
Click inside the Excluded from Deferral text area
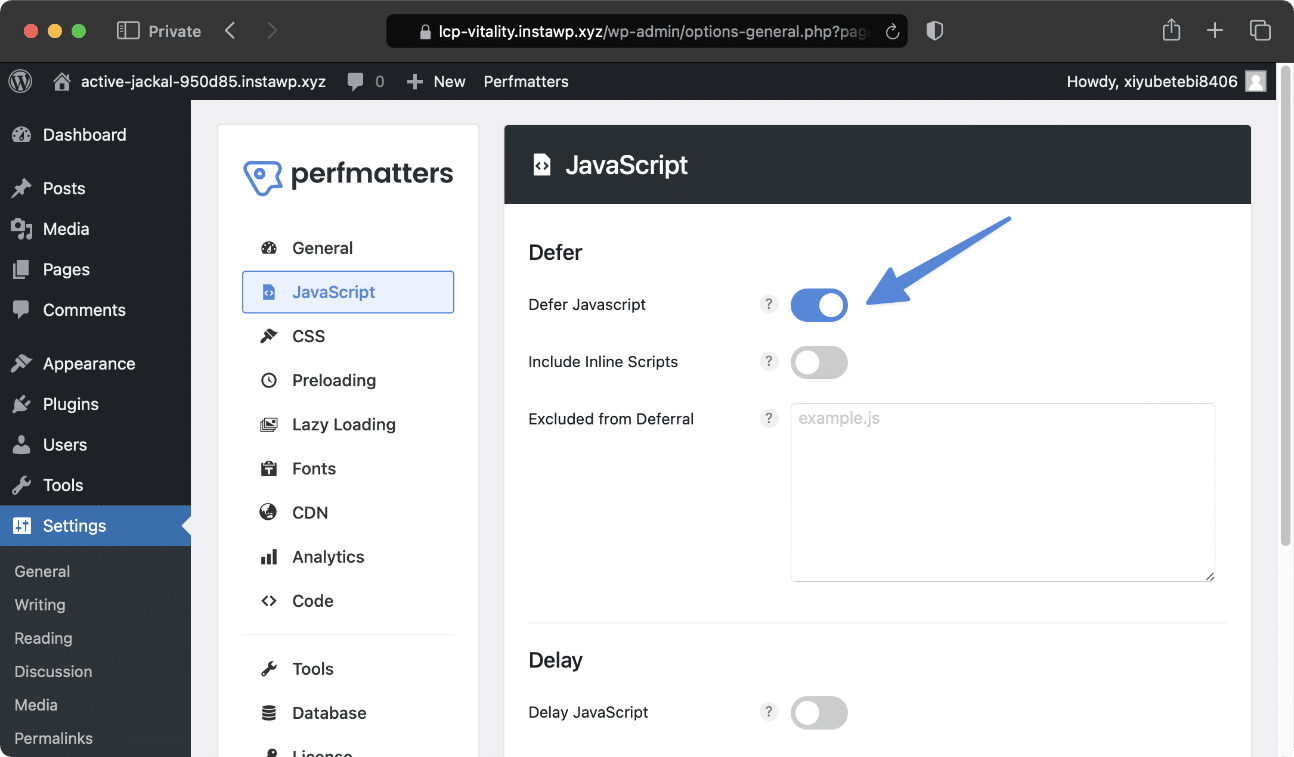pos(1000,490)
